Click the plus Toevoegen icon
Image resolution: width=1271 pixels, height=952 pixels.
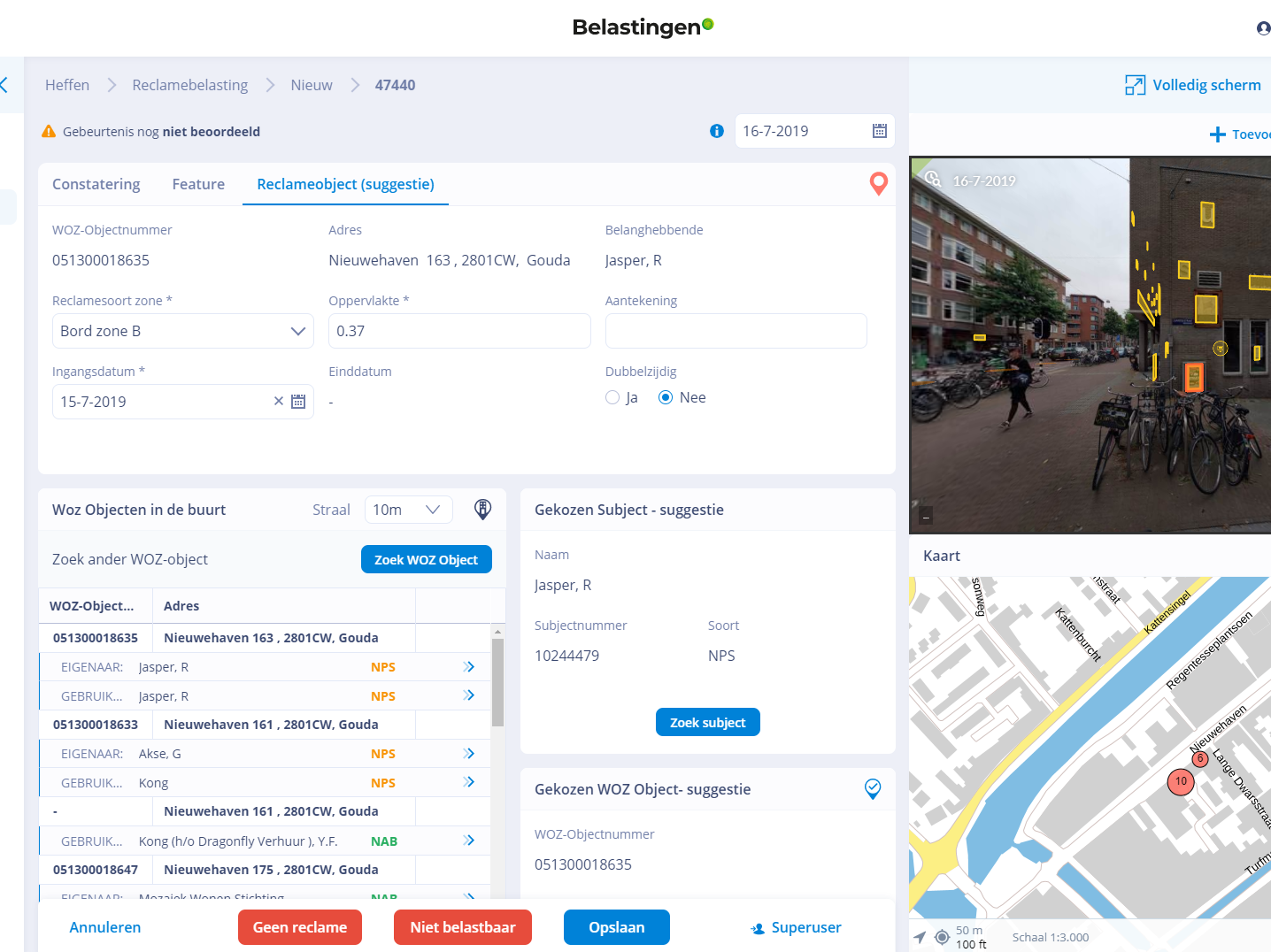[x=1218, y=134]
